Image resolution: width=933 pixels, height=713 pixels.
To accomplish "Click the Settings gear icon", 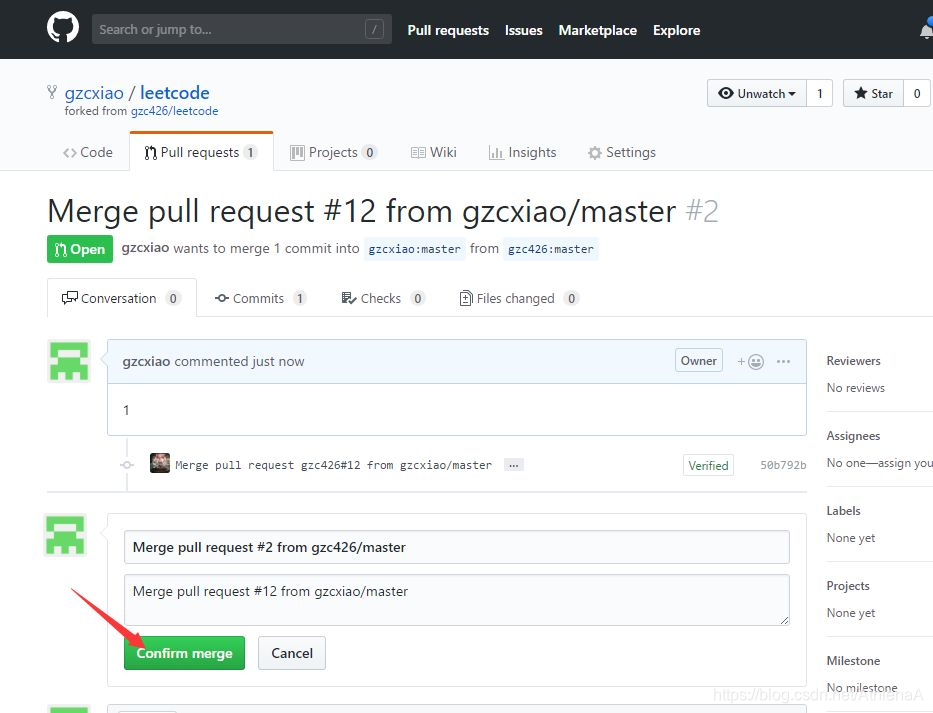I will coord(594,153).
